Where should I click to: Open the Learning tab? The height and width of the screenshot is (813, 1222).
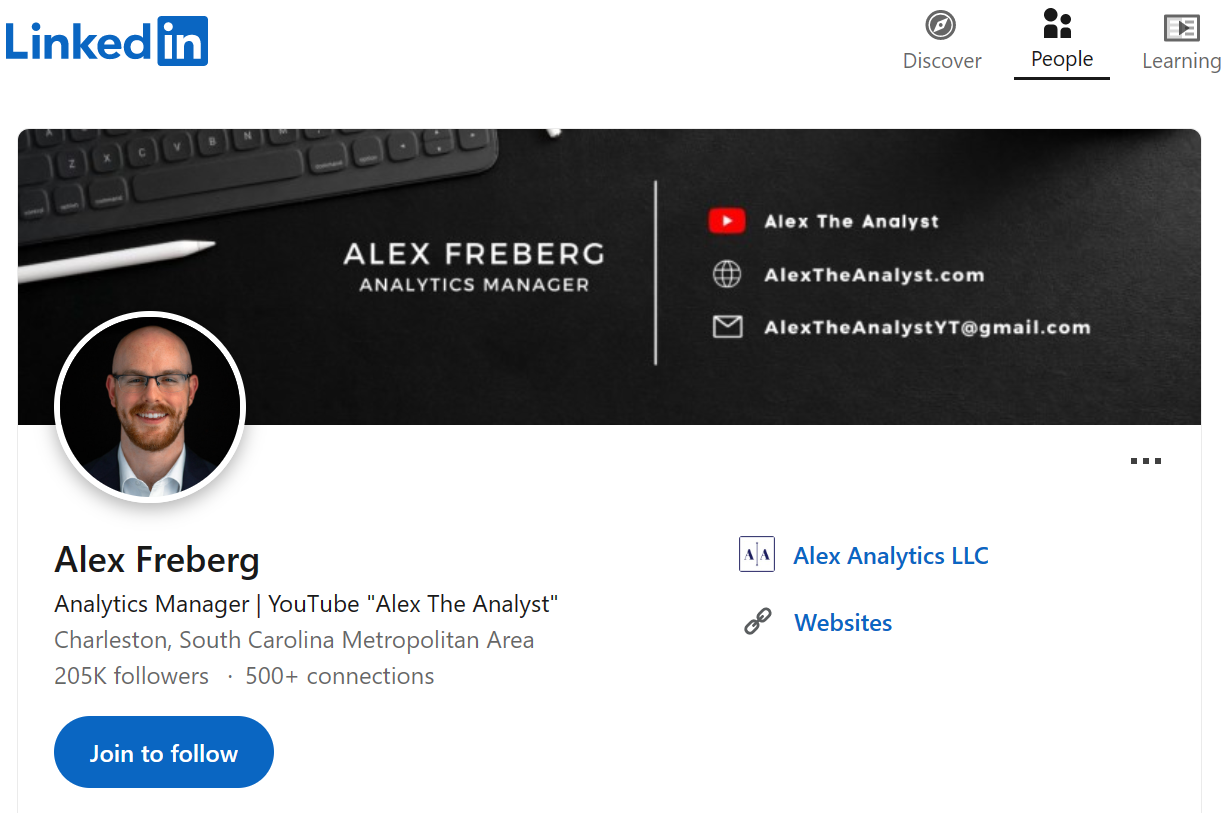pyautogui.click(x=1181, y=61)
